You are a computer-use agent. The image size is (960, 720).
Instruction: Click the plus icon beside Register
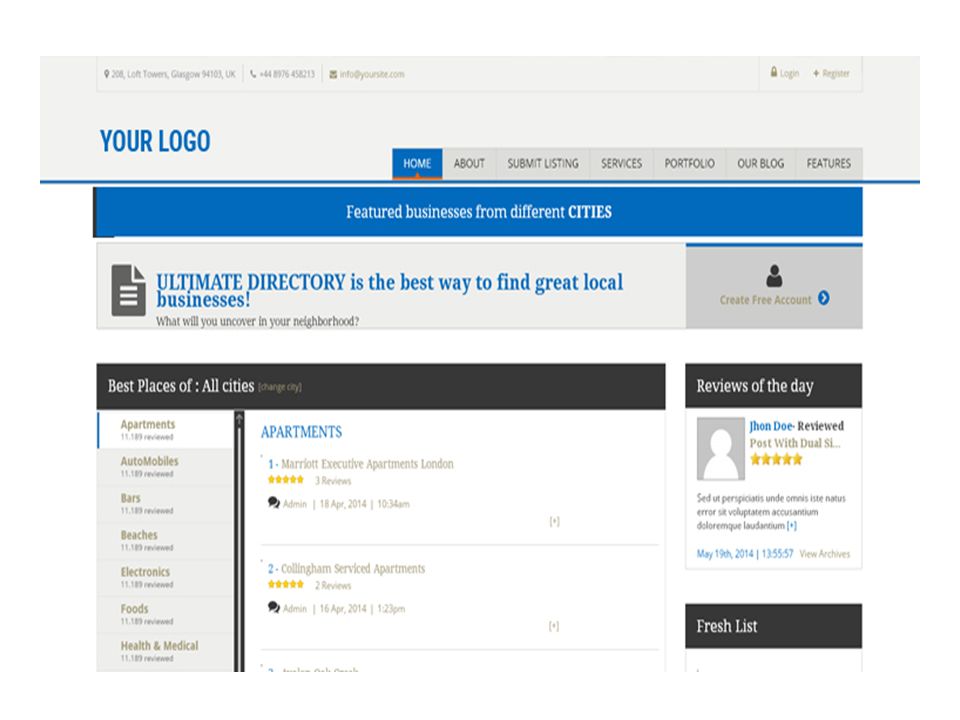point(816,73)
